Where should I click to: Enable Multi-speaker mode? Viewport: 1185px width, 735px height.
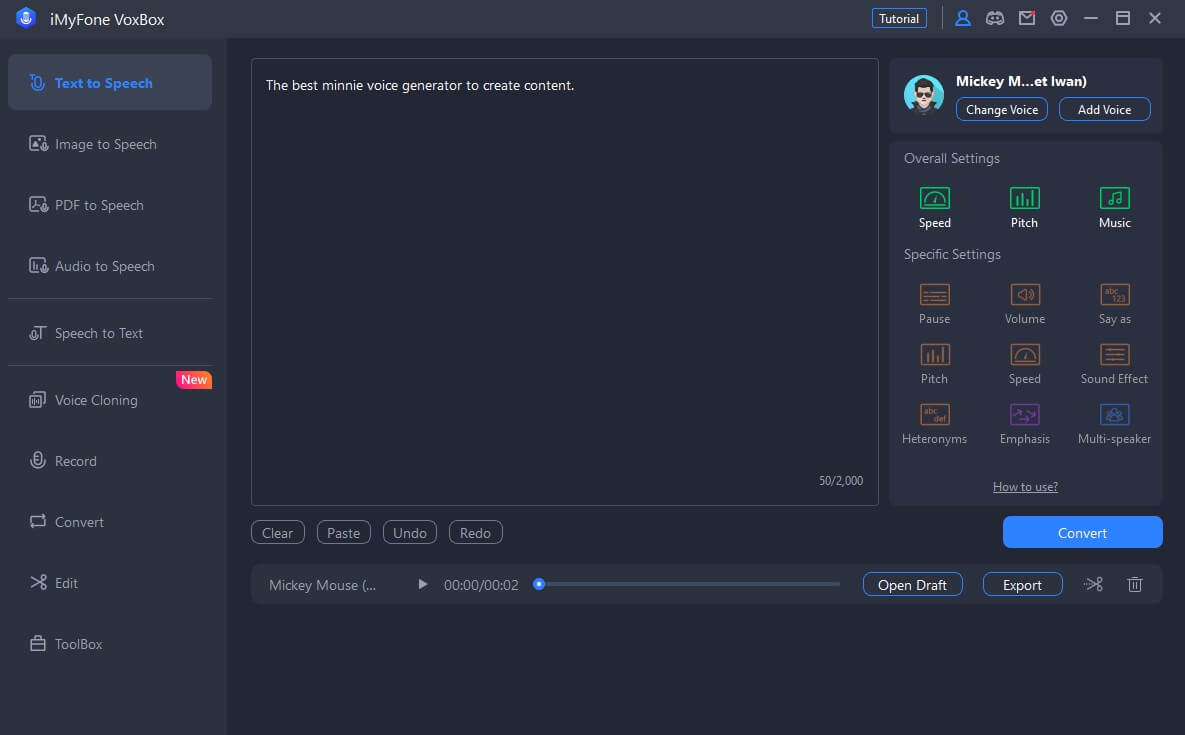tap(1114, 424)
